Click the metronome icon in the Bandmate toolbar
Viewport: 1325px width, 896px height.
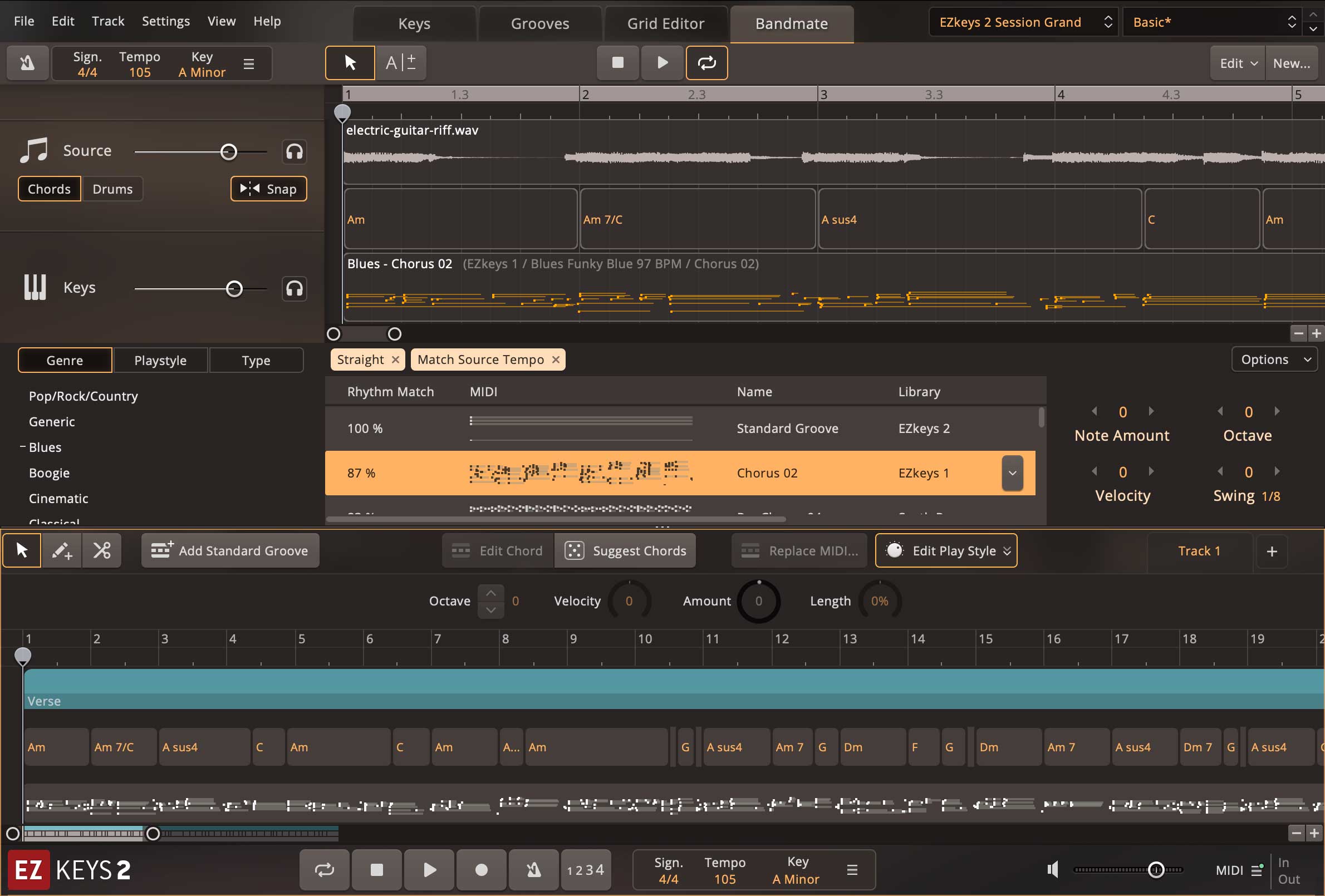(27, 63)
